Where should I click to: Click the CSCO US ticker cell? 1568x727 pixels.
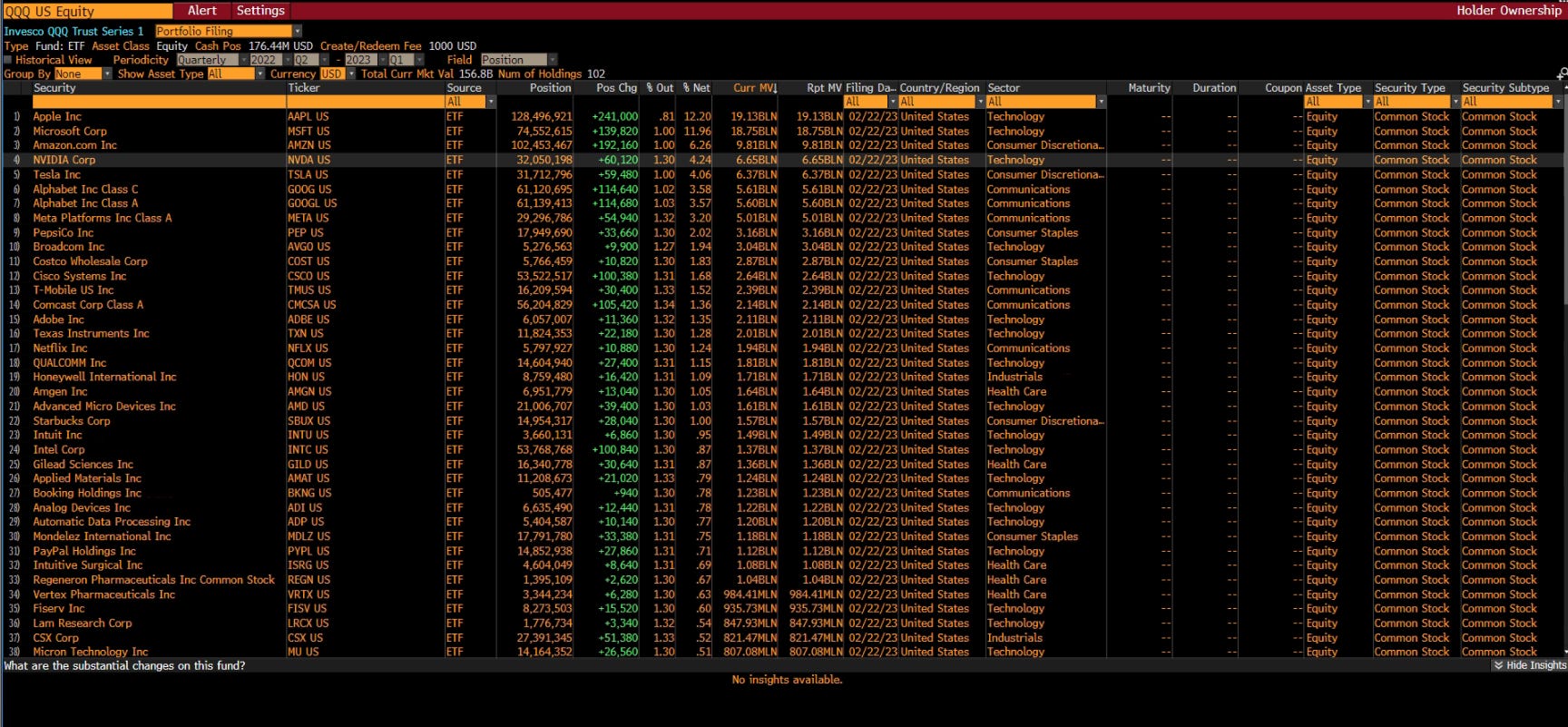309,276
